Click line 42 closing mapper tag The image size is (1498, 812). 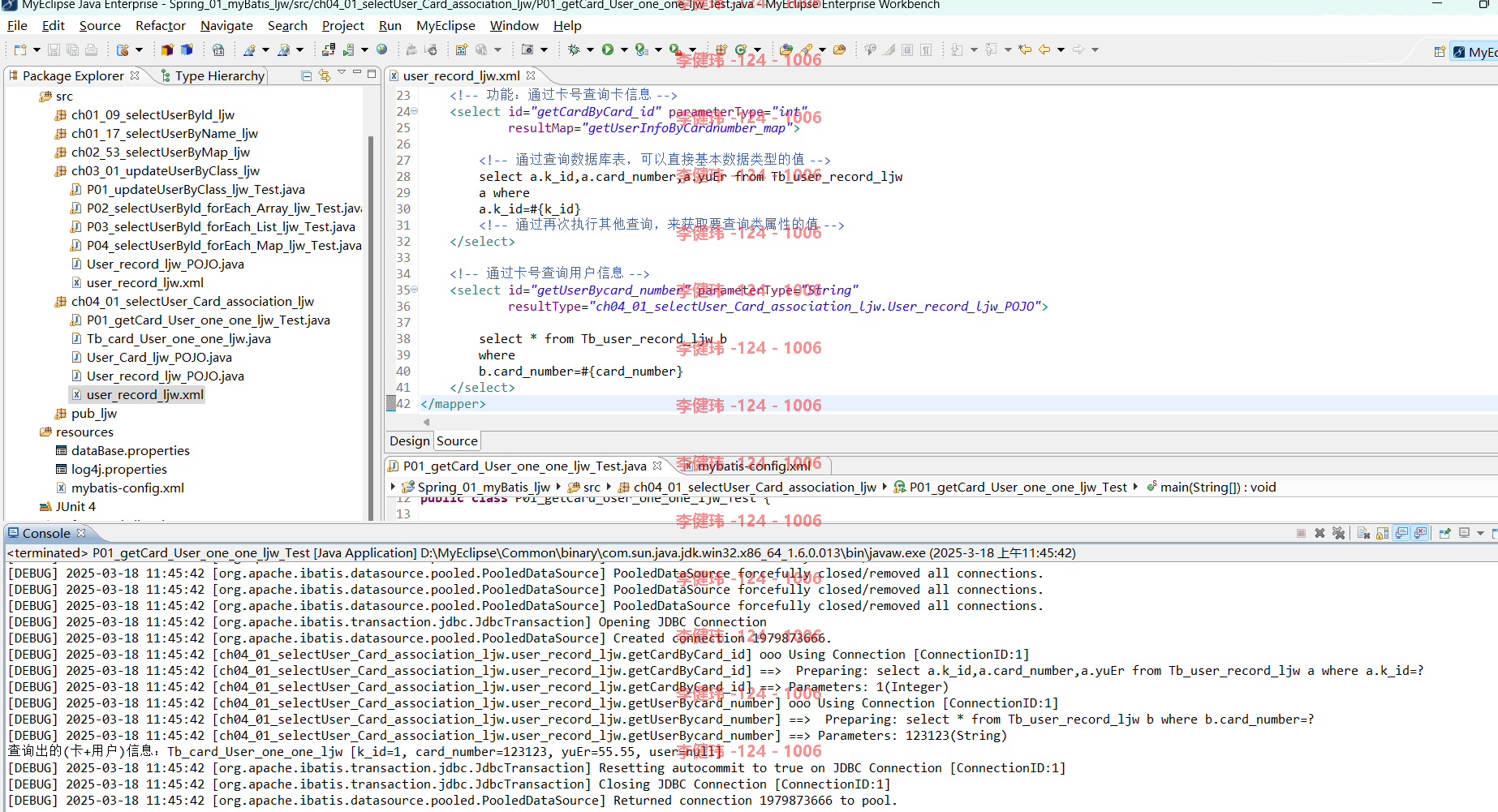point(453,403)
